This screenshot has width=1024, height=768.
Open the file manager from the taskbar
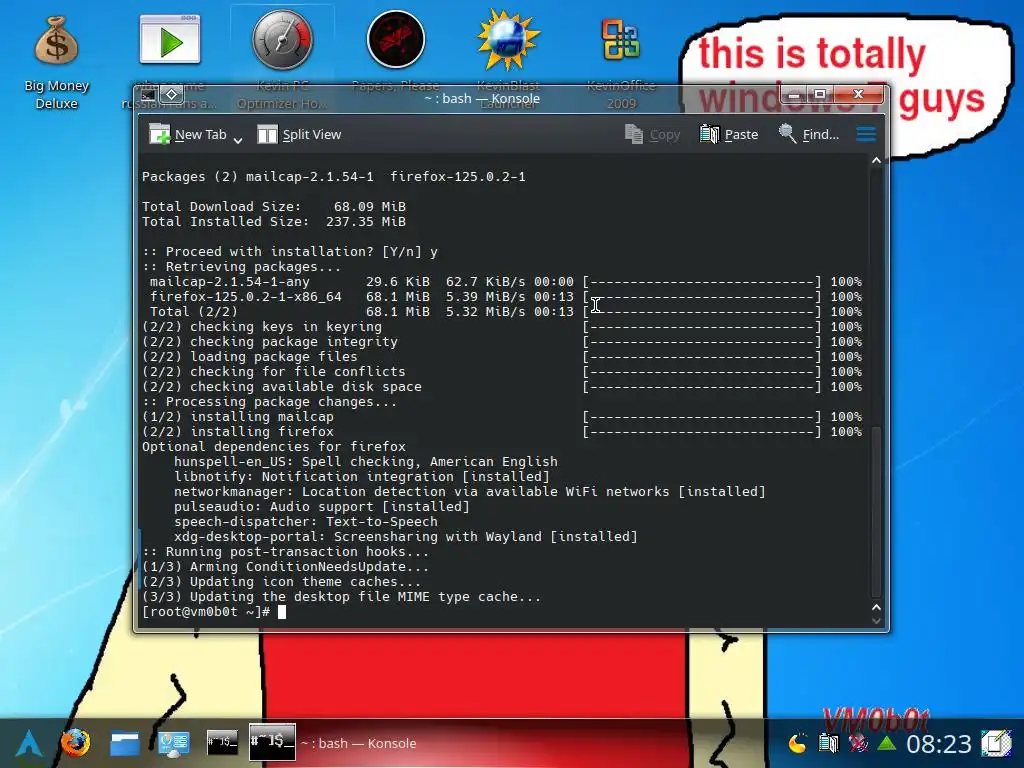pyautogui.click(x=124, y=743)
